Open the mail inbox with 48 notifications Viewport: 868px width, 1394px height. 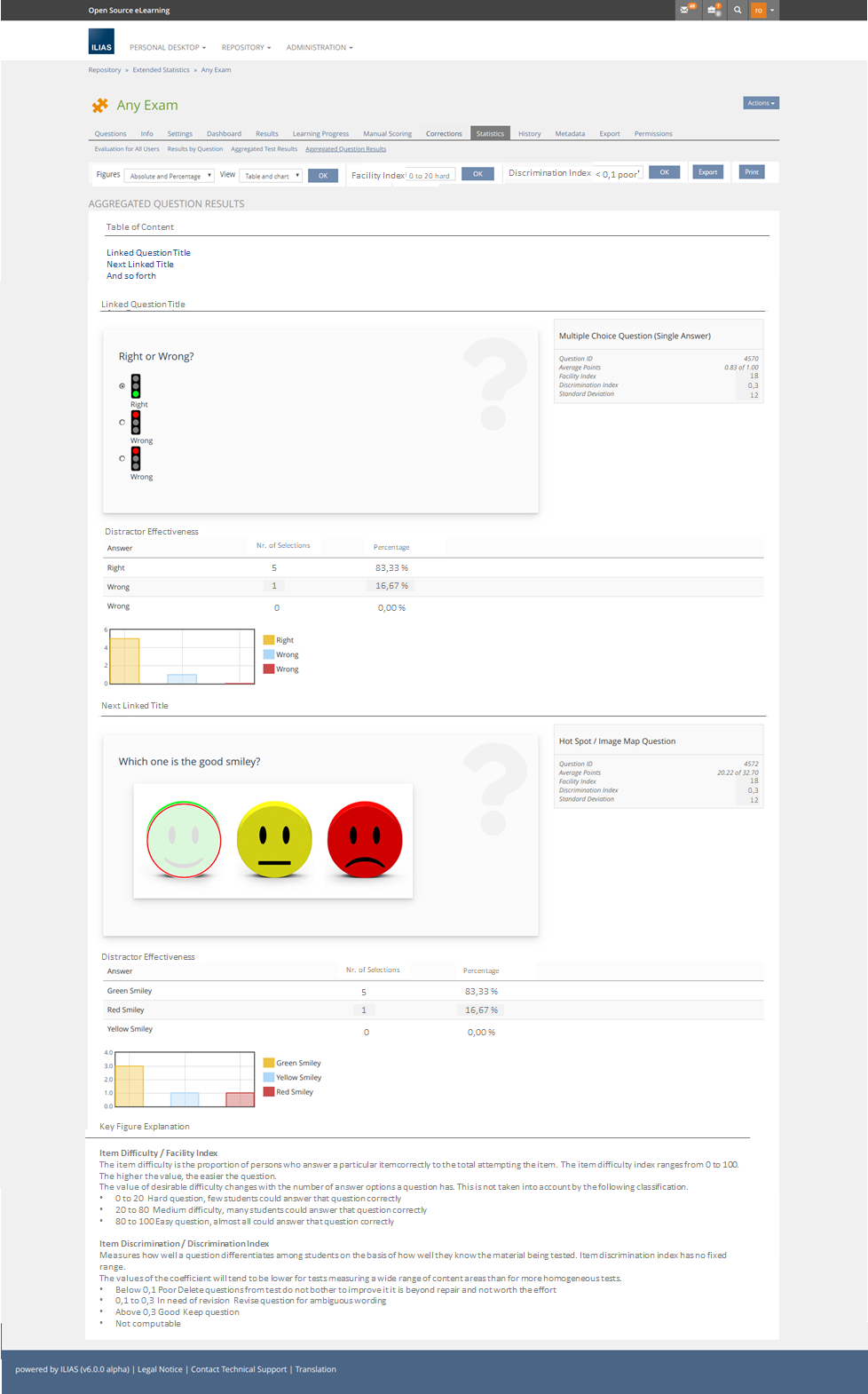[686, 10]
